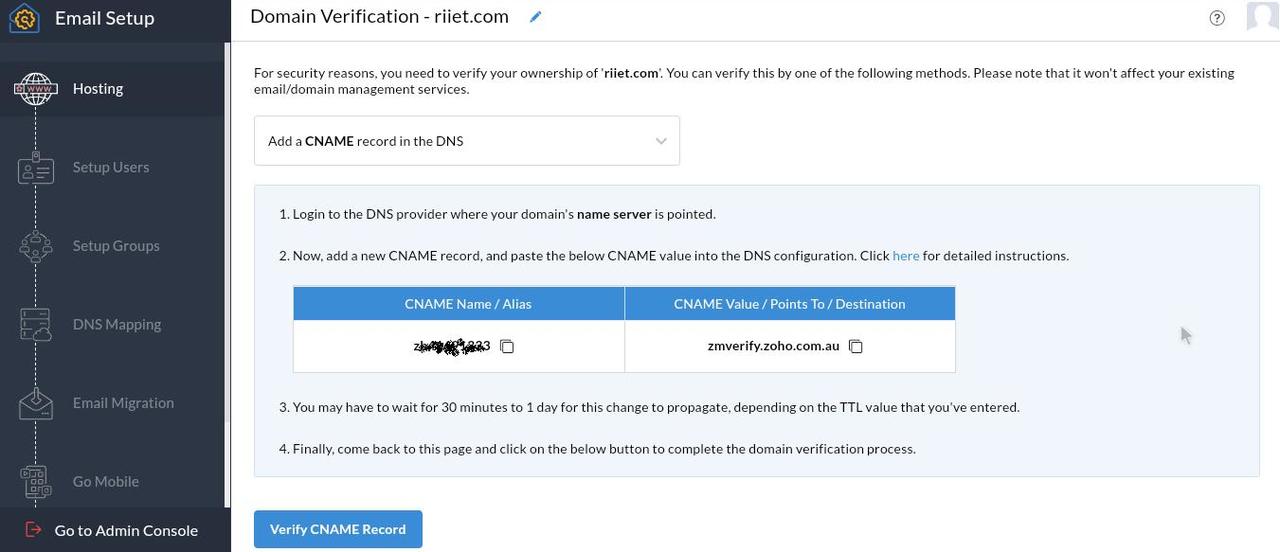The image size is (1280, 552).
Task: Edit domain name with pencil icon
Action: coord(536,17)
